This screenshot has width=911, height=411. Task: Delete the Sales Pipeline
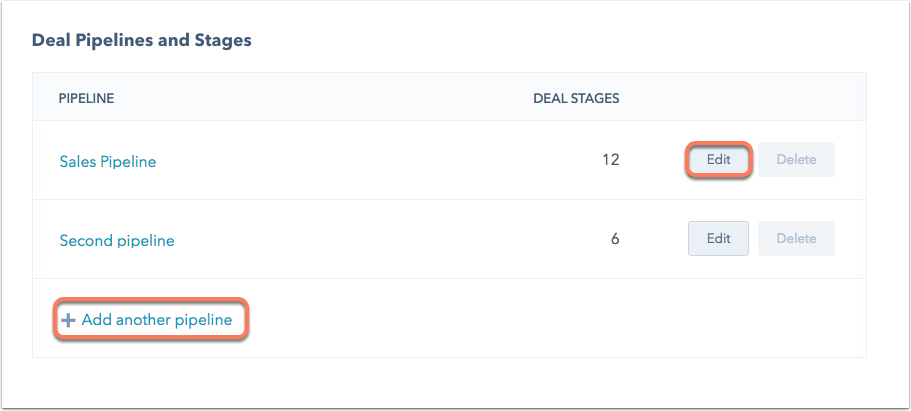click(796, 159)
